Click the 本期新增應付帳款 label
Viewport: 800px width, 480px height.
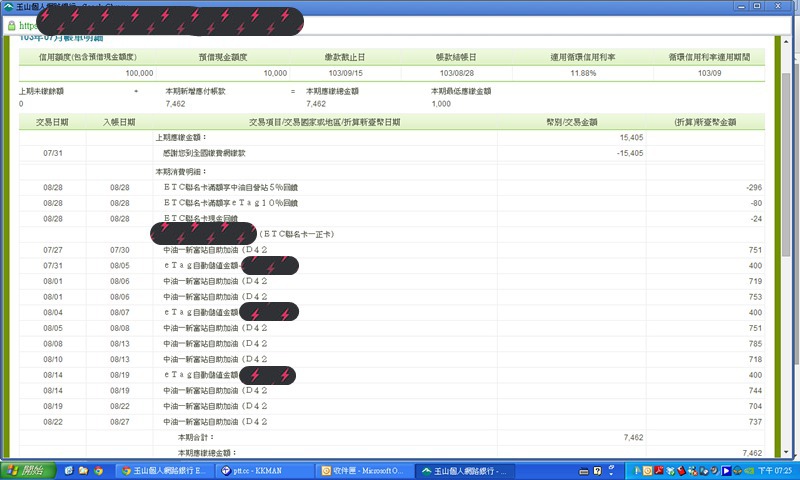pyautogui.click(x=195, y=91)
